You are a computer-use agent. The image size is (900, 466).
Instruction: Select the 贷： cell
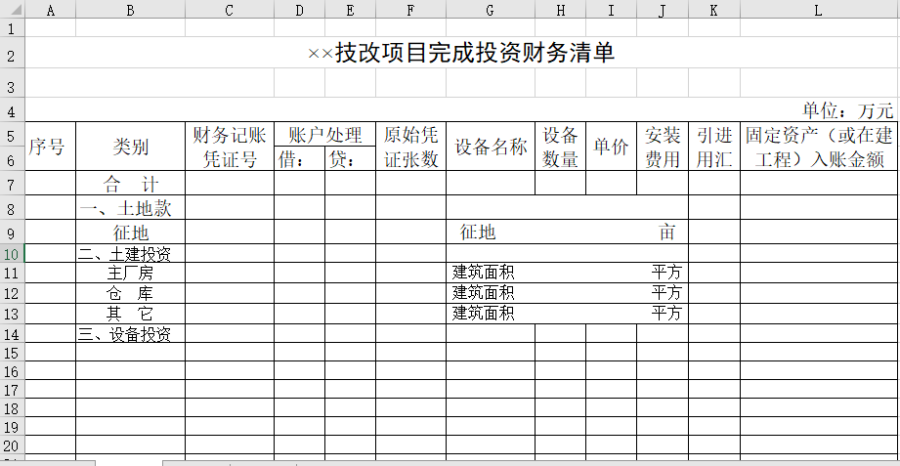point(349,159)
